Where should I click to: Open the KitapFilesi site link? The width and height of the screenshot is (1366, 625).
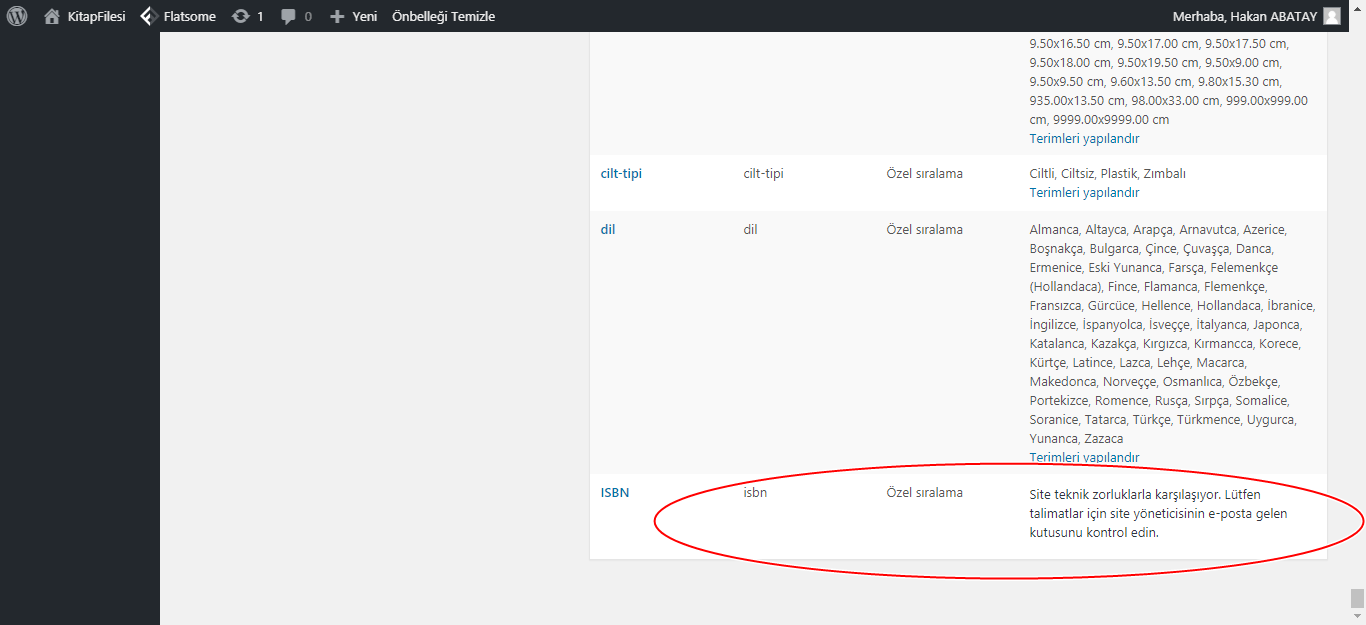coord(96,16)
